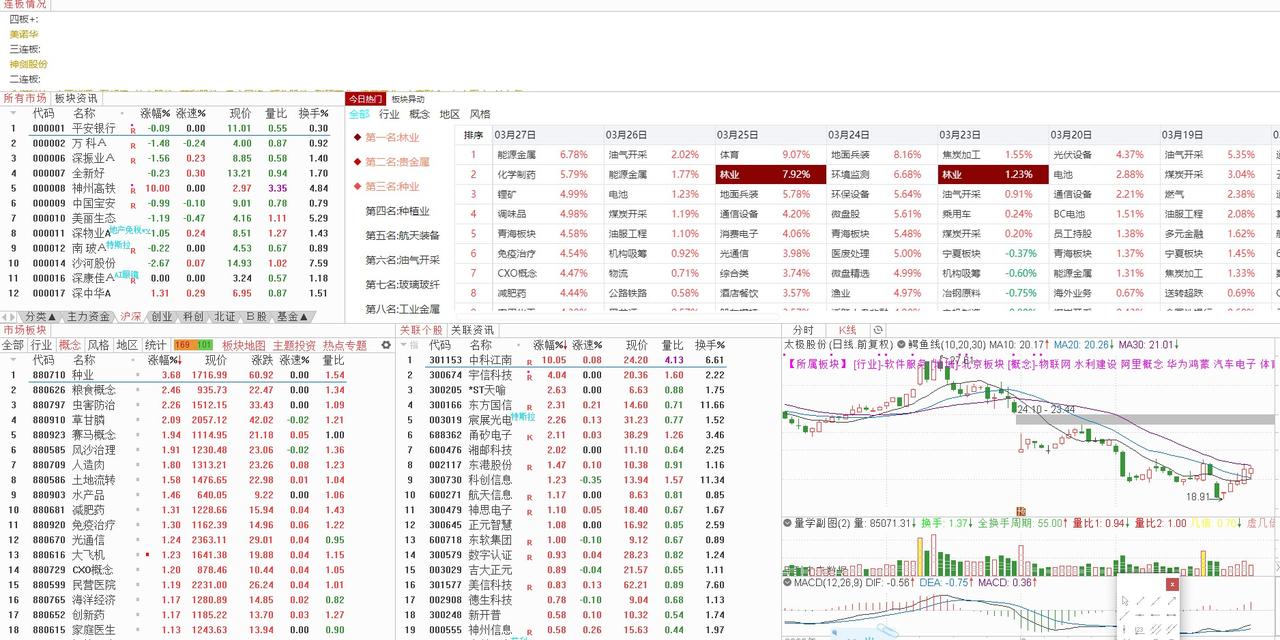The height and width of the screenshot is (640, 1280).
Task: Open market block settings gear icon
Action: click(x=387, y=345)
